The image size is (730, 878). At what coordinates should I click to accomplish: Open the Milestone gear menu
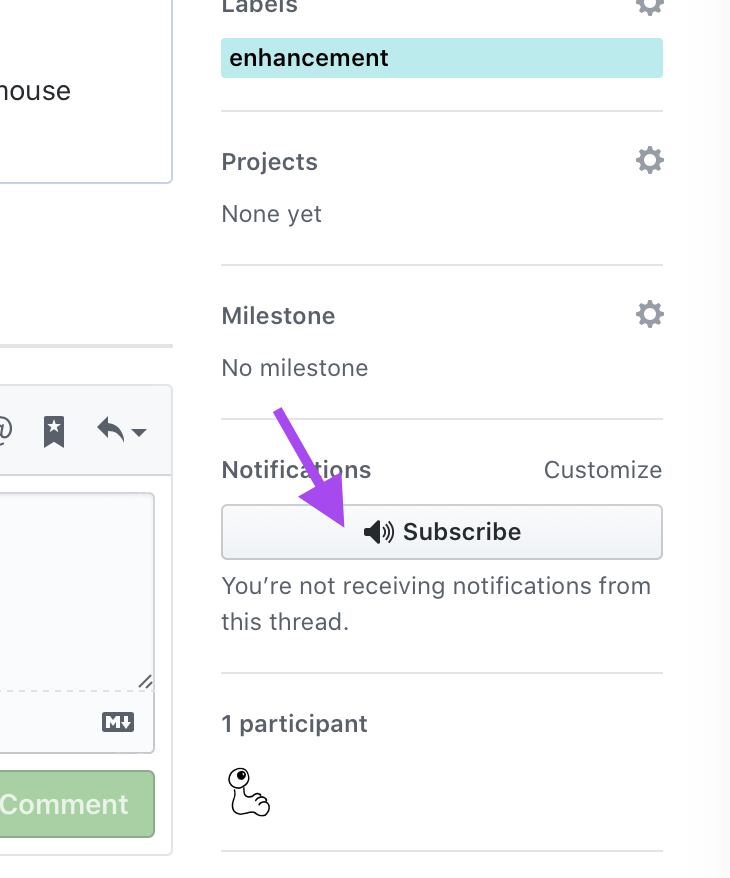pyautogui.click(x=650, y=315)
